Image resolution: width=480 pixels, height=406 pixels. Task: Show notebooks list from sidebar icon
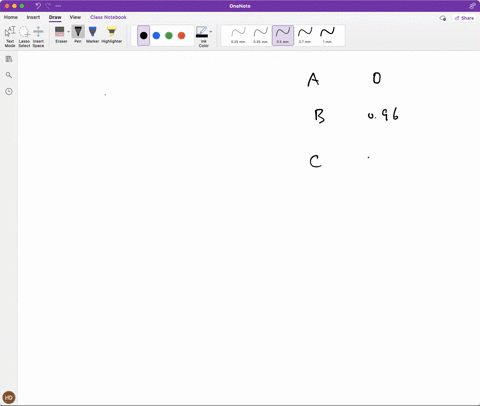tap(9, 59)
